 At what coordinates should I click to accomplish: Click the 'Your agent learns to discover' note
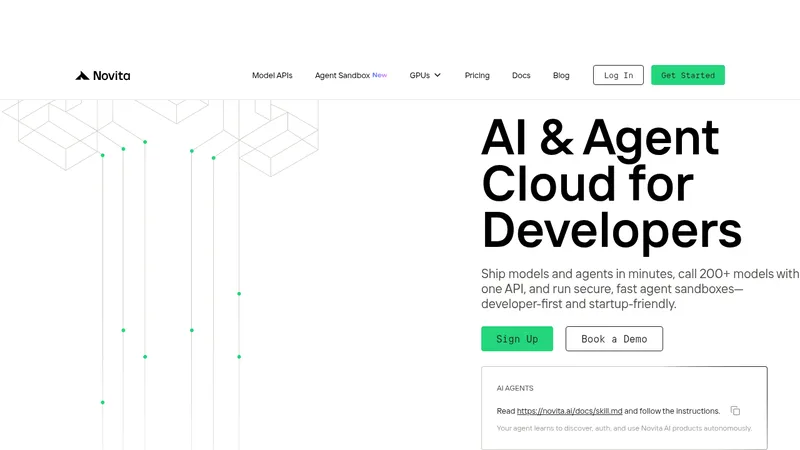tap(624, 428)
